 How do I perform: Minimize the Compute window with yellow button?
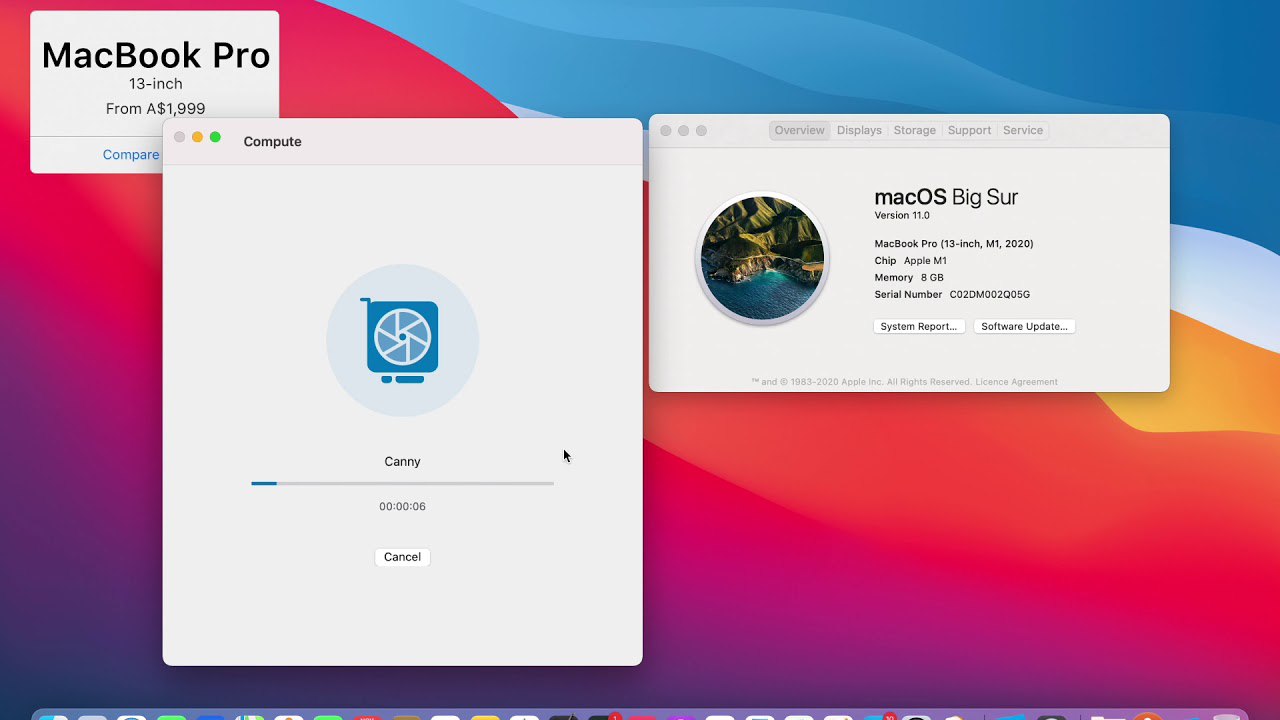(197, 137)
